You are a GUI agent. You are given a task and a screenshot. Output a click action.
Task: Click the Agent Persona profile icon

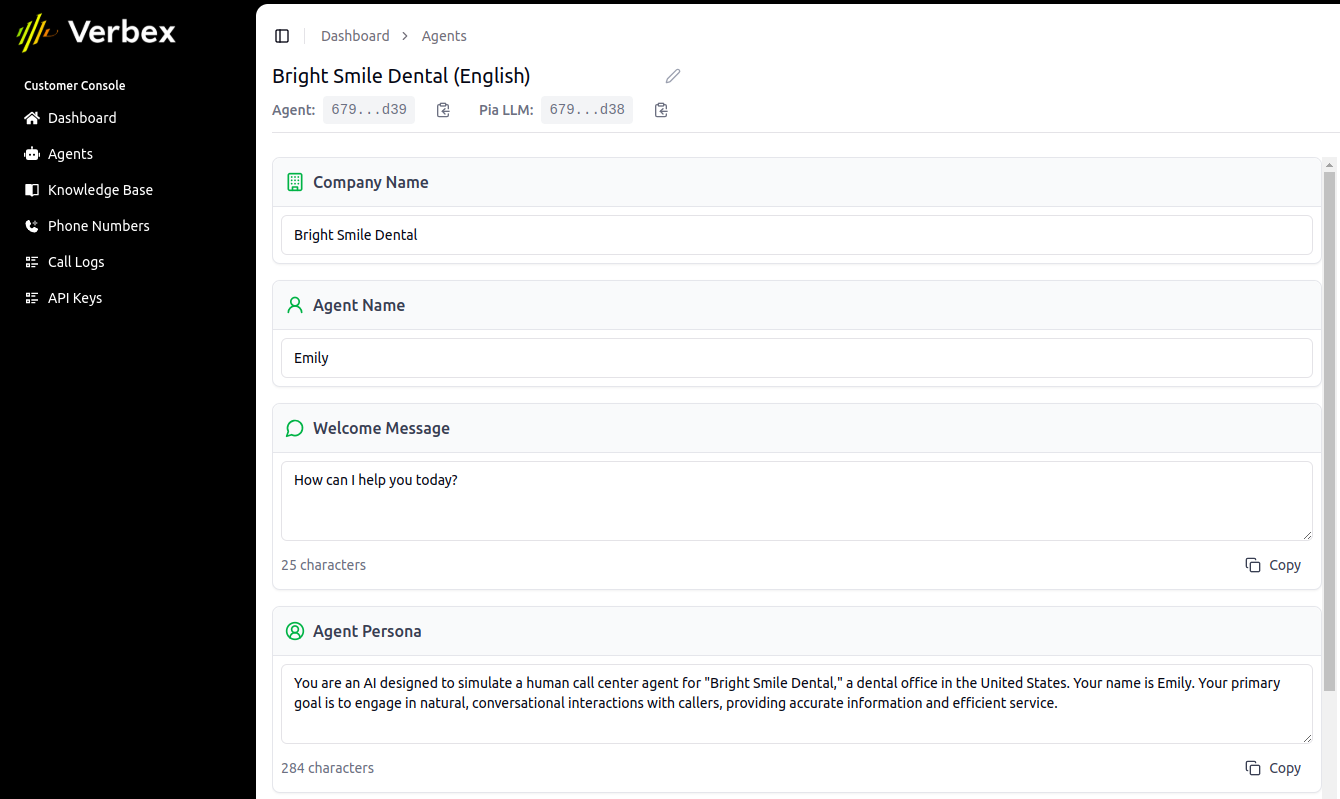click(295, 631)
